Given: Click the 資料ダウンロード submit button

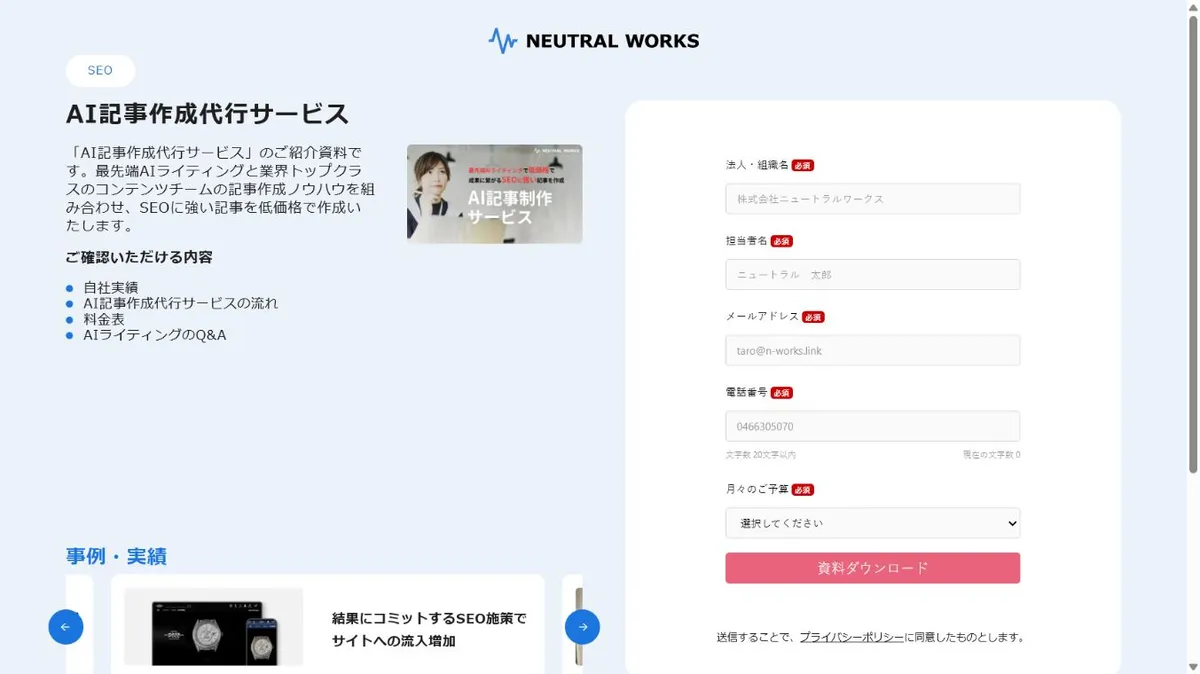Looking at the screenshot, I should click(872, 568).
